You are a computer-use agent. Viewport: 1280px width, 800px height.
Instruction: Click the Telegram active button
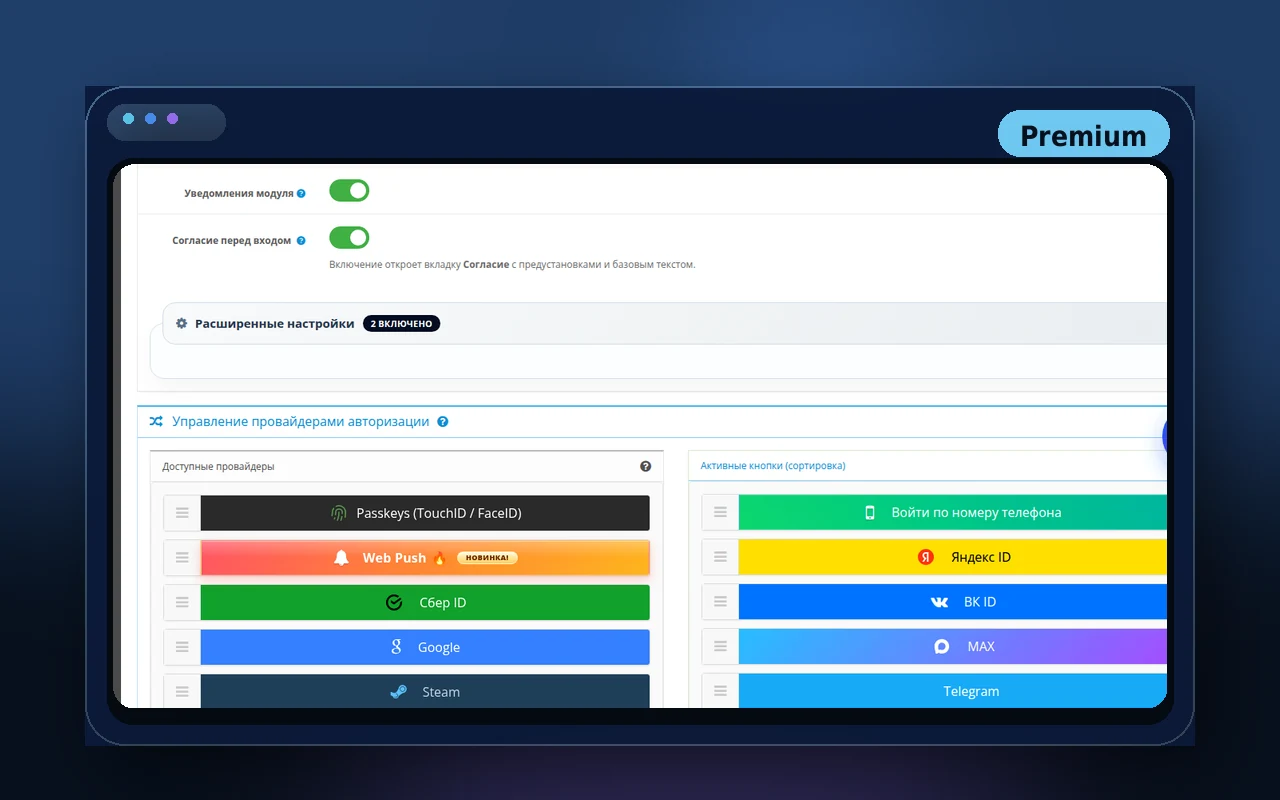tap(952, 691)
